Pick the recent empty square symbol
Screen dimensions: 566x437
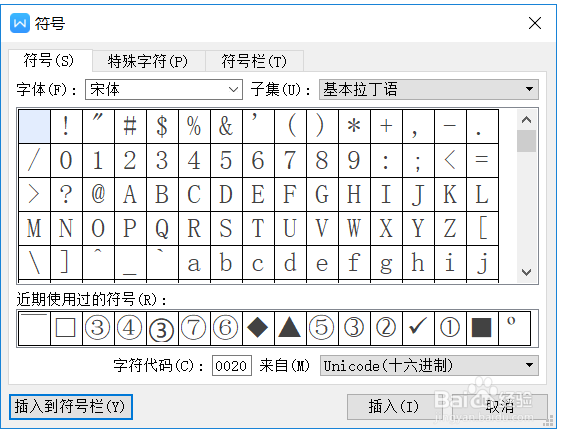[66, 328]
